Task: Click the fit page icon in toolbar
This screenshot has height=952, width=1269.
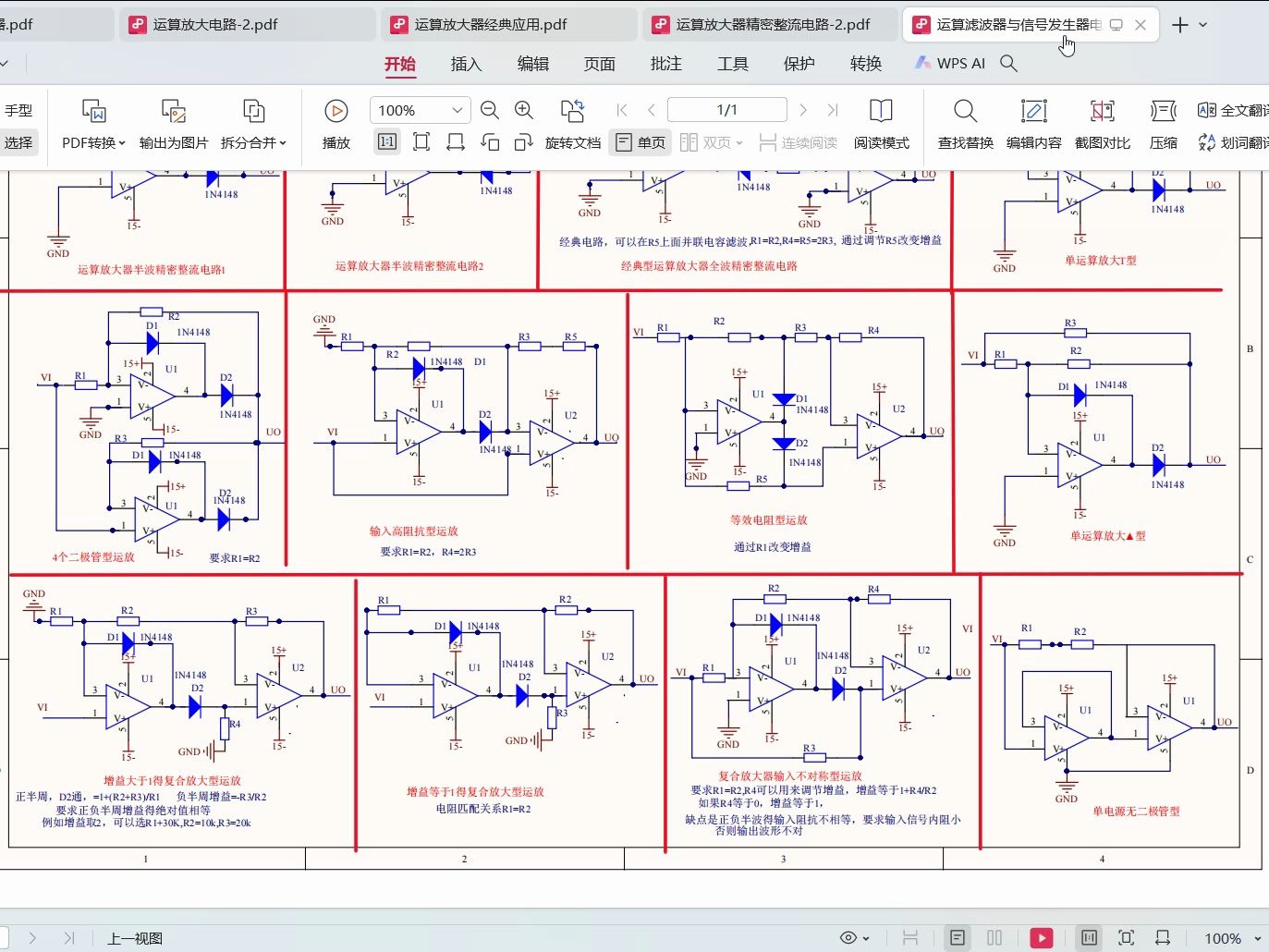Action: (x=421, y=142)
